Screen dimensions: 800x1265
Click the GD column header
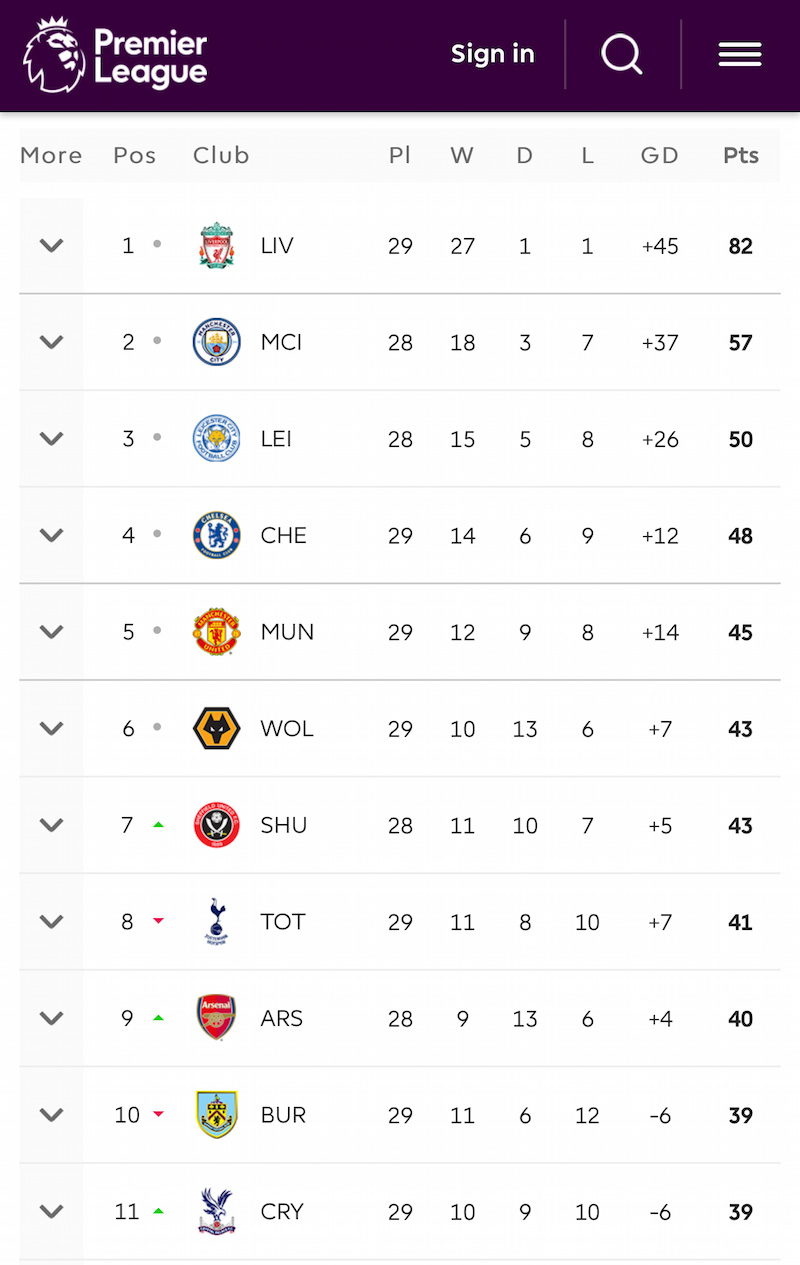click(x=660, y=156)
